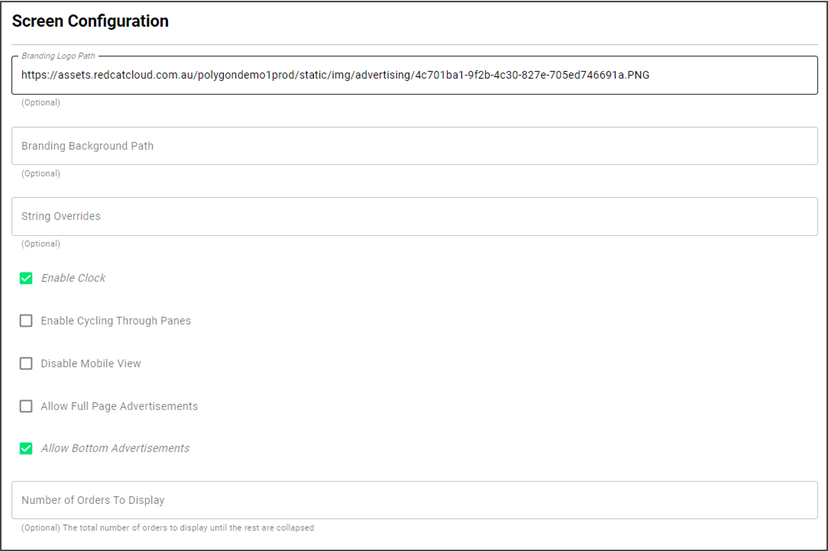
Task: Turn off Allow Bottom Advertisements checkbox
Action: 26,448
